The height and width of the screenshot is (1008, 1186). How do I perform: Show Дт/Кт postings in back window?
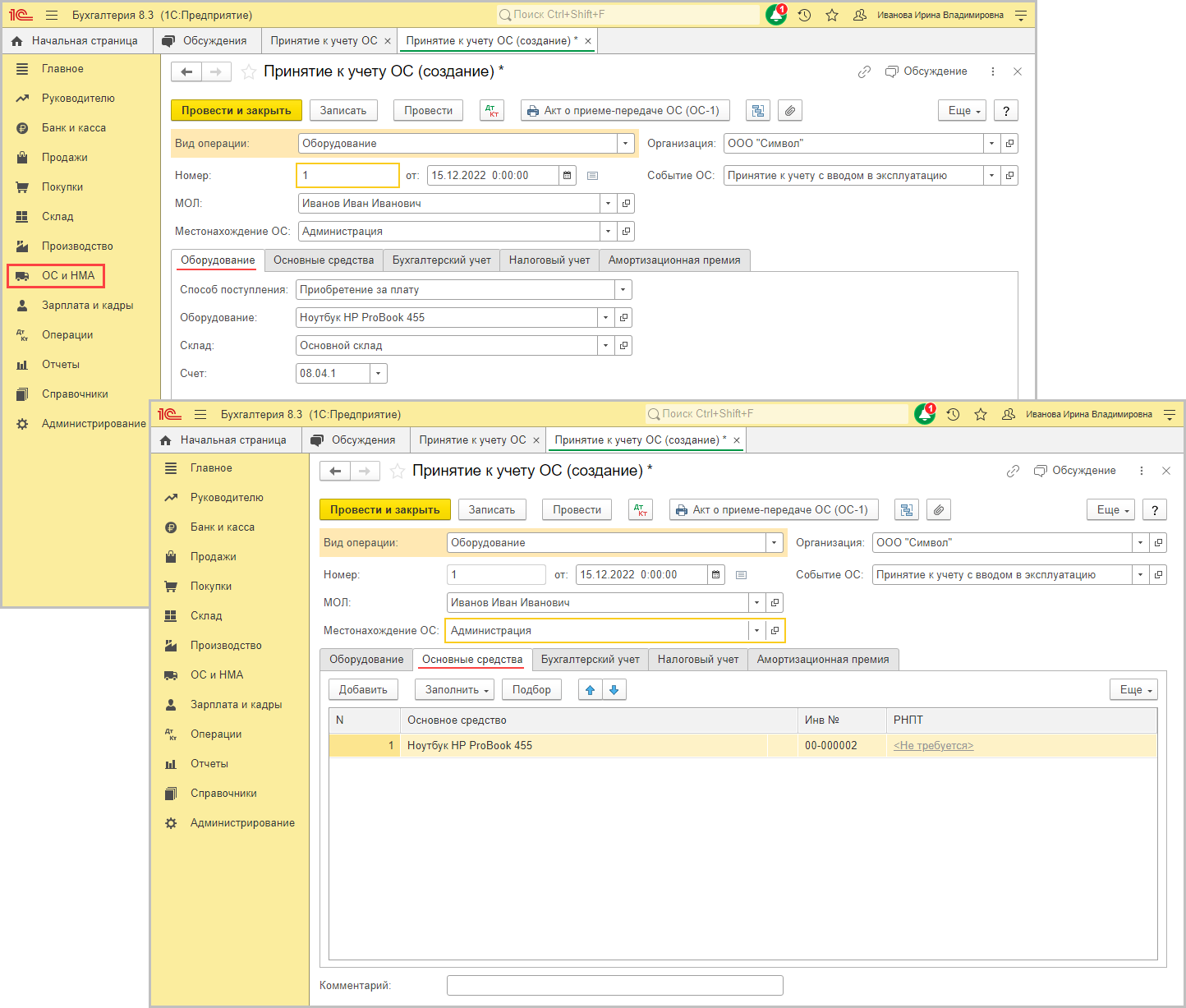pyautogui.click(x=492, y=110)
